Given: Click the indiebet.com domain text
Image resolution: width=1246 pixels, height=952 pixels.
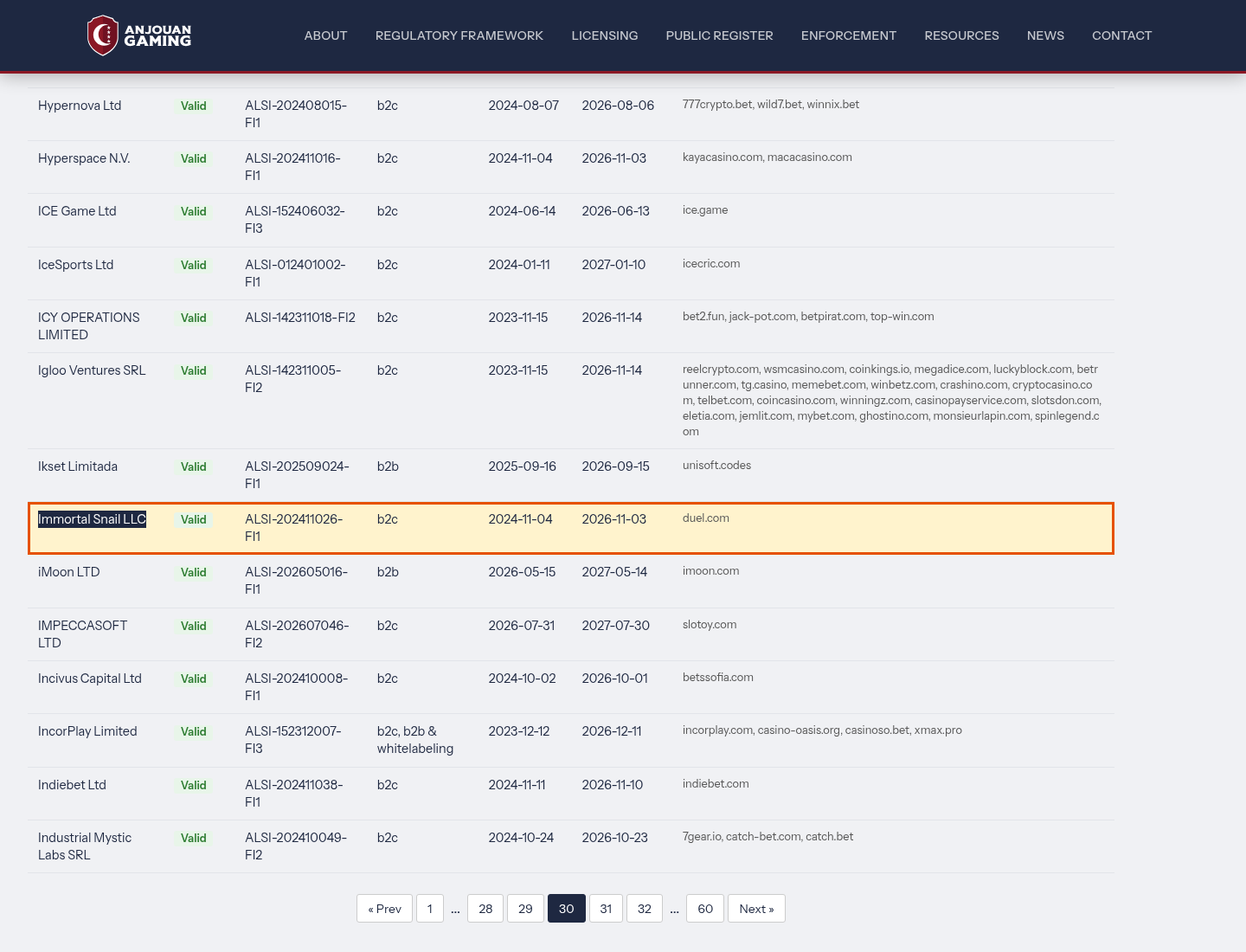Looking at the screenshot, I should [716, 784].
